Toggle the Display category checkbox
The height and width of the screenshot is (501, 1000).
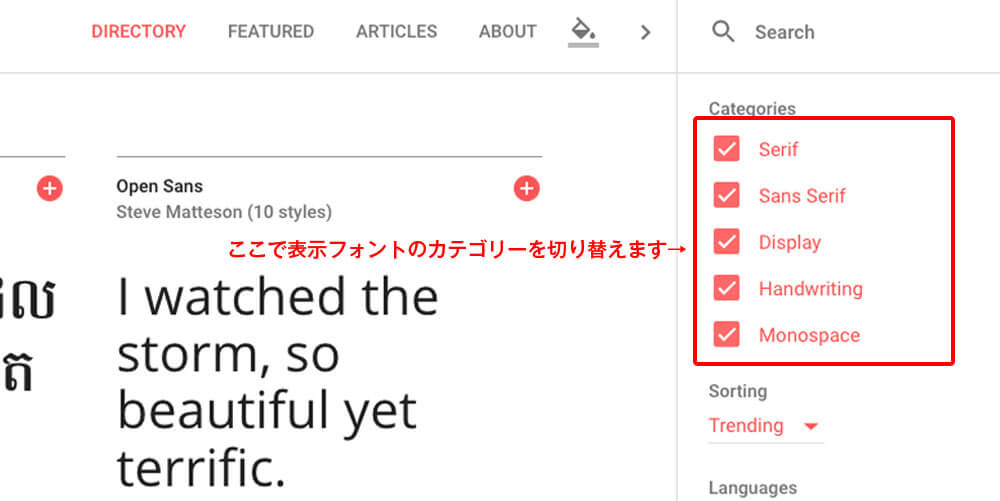pos(726,242)
